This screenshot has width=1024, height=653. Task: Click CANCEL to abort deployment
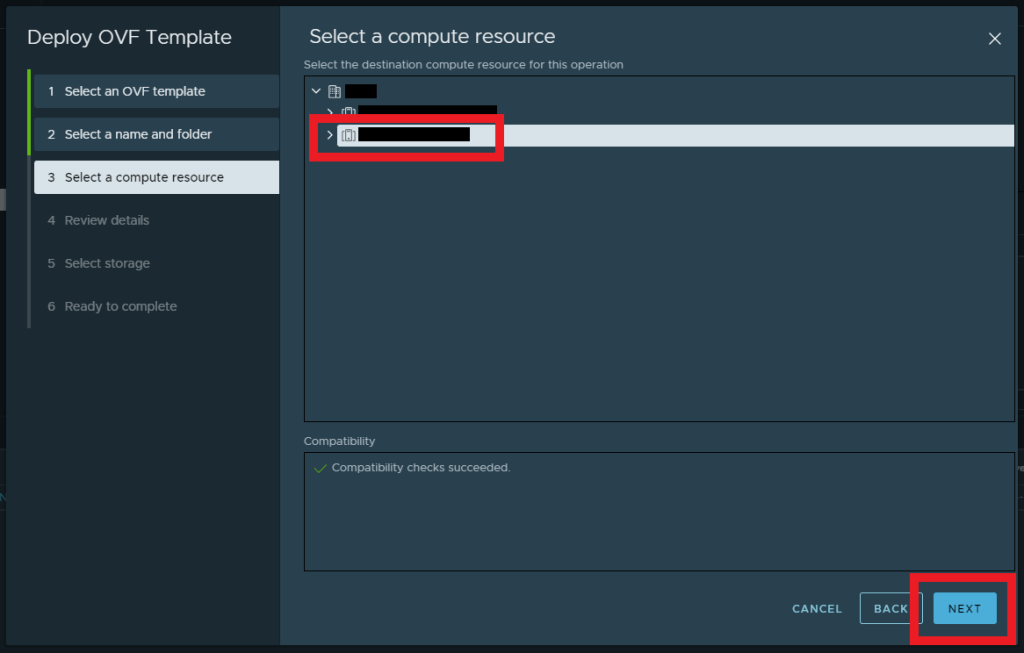(x=817, y=609)
